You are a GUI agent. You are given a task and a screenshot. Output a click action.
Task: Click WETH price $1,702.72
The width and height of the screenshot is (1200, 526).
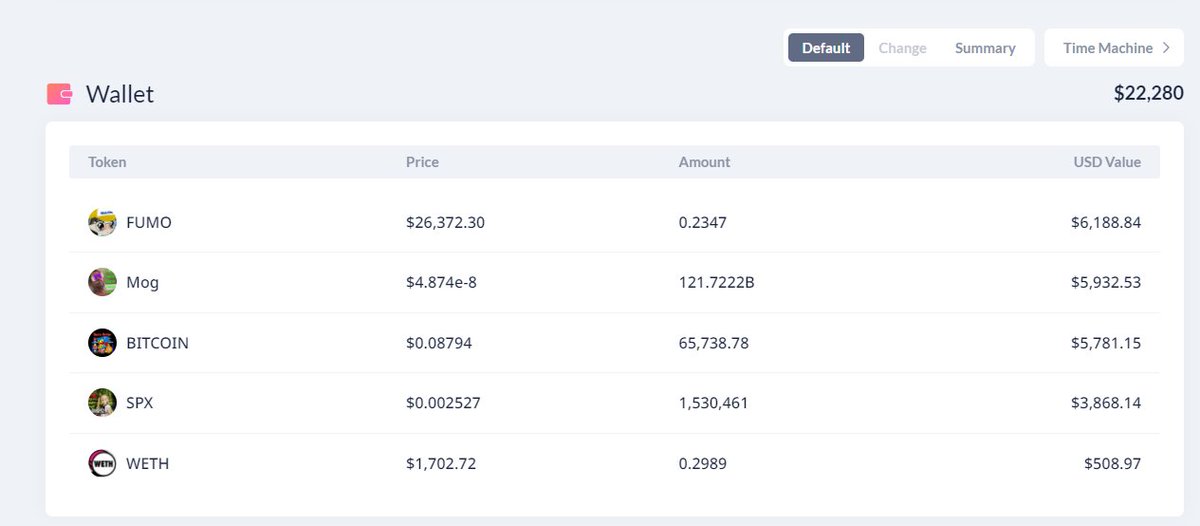(440, 463)
